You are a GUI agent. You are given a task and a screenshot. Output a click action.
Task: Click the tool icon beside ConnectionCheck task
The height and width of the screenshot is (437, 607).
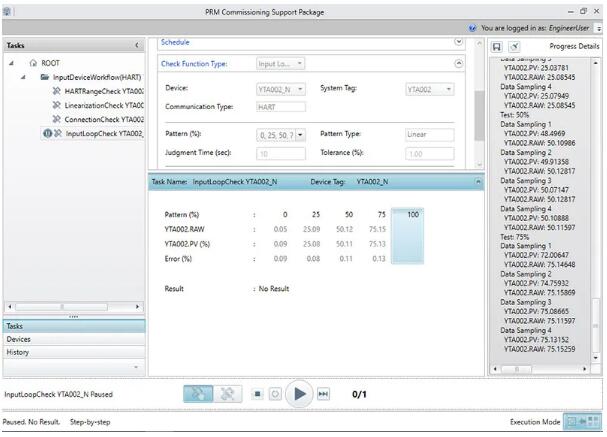[57, 119]
